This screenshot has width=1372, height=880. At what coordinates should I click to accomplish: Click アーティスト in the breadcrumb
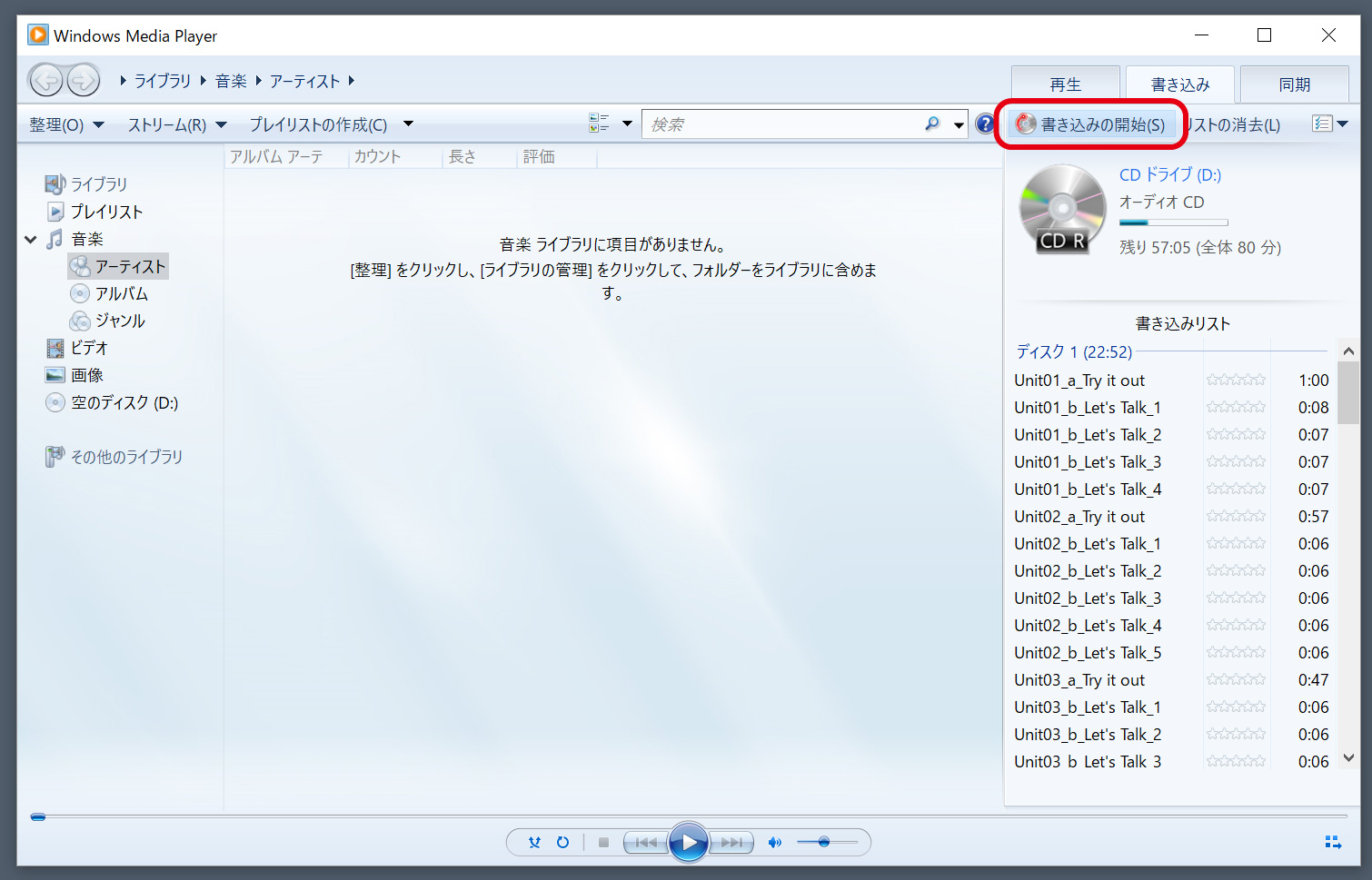coord(304,81)
